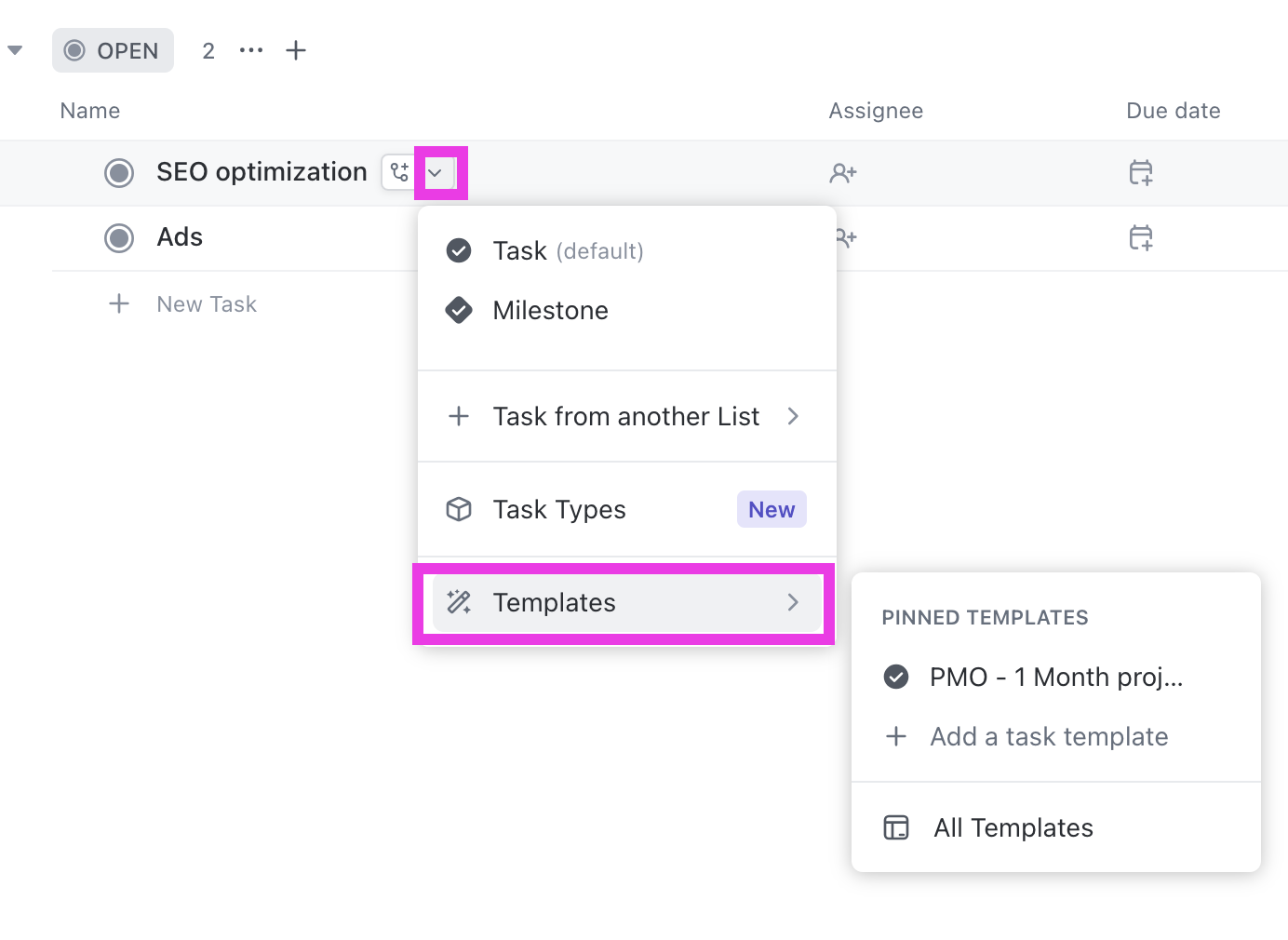Choose Task from another List
Viewport: 1288px width, 940px height.
tap(625, 416)
